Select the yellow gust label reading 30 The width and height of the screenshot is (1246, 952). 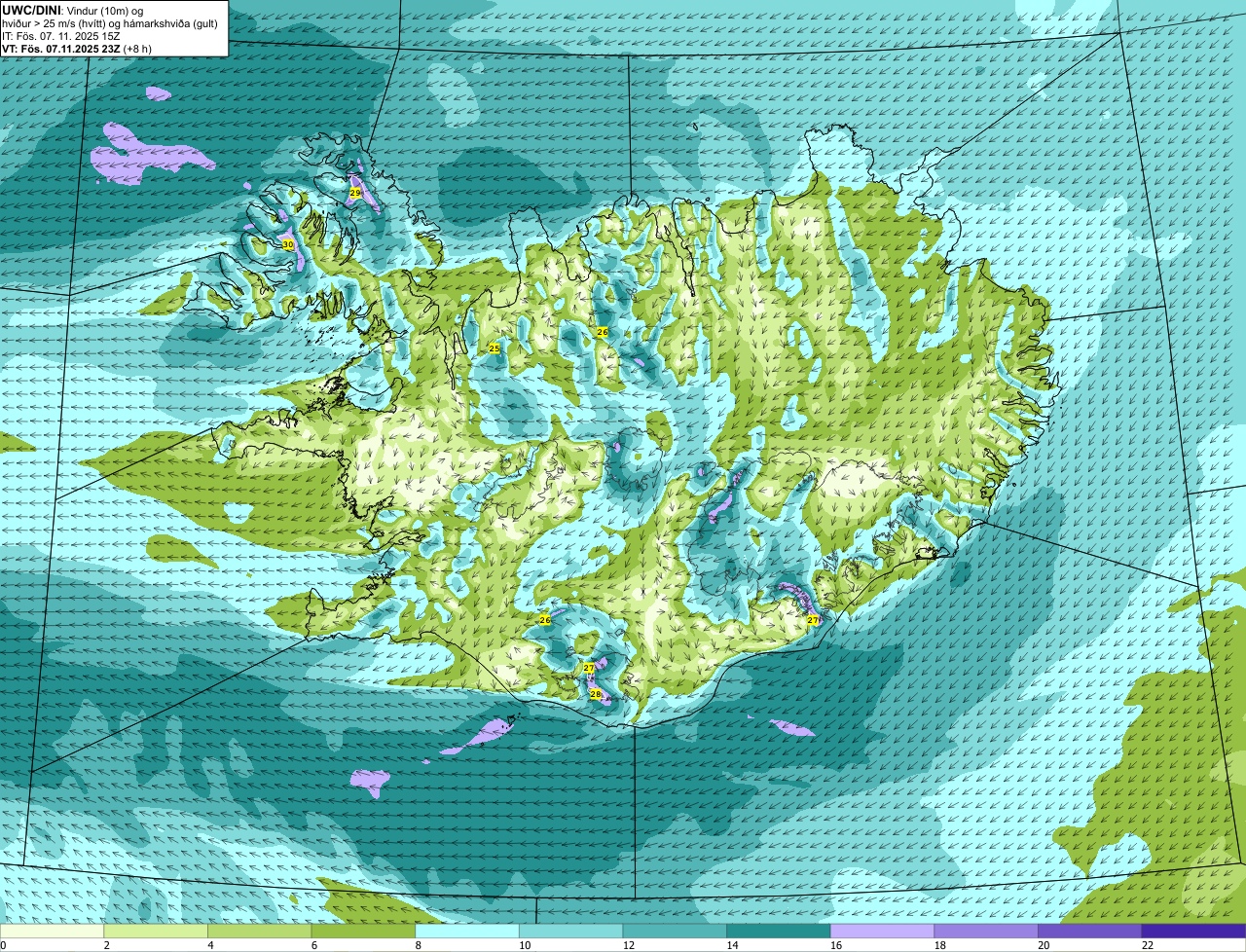coord(288,245)
